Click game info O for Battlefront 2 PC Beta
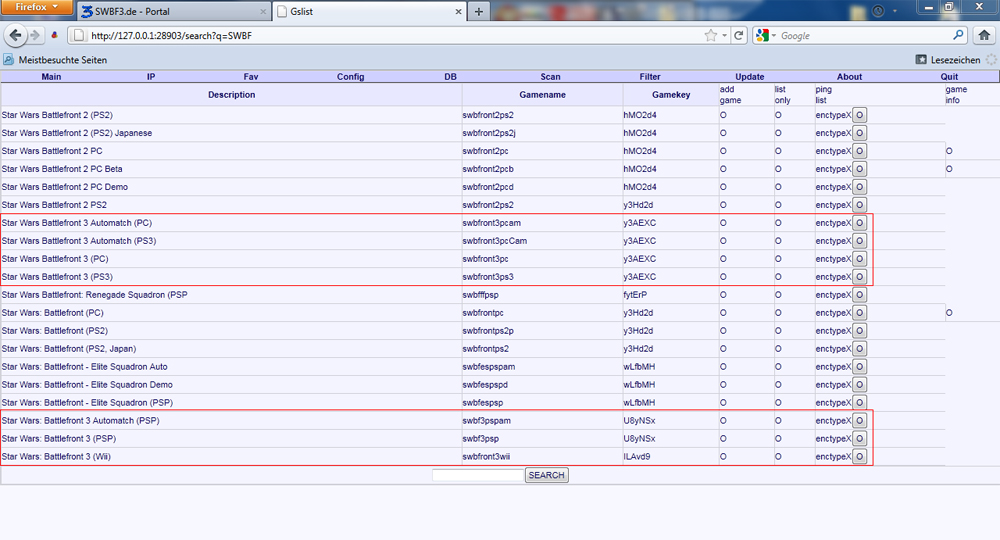 tap(949, 169)
